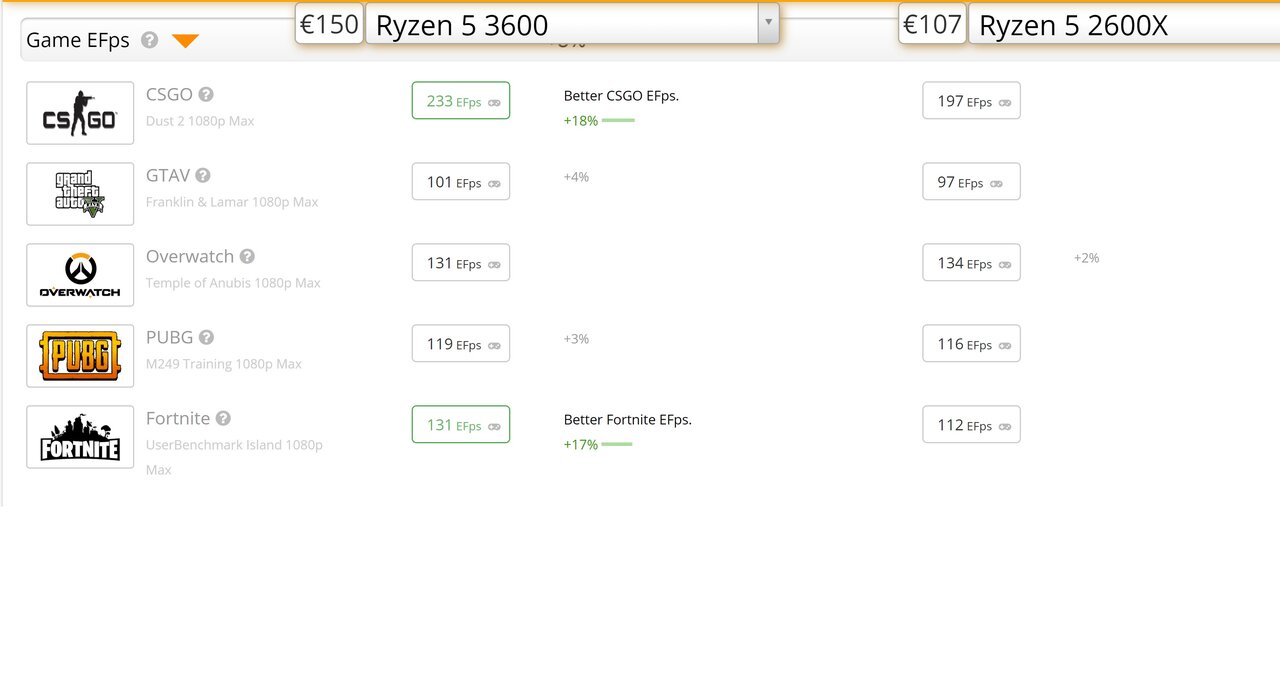Click the Ryzen 5 2600X selection field
This screenshot has width=1280, height=676.
[1124, 23]
